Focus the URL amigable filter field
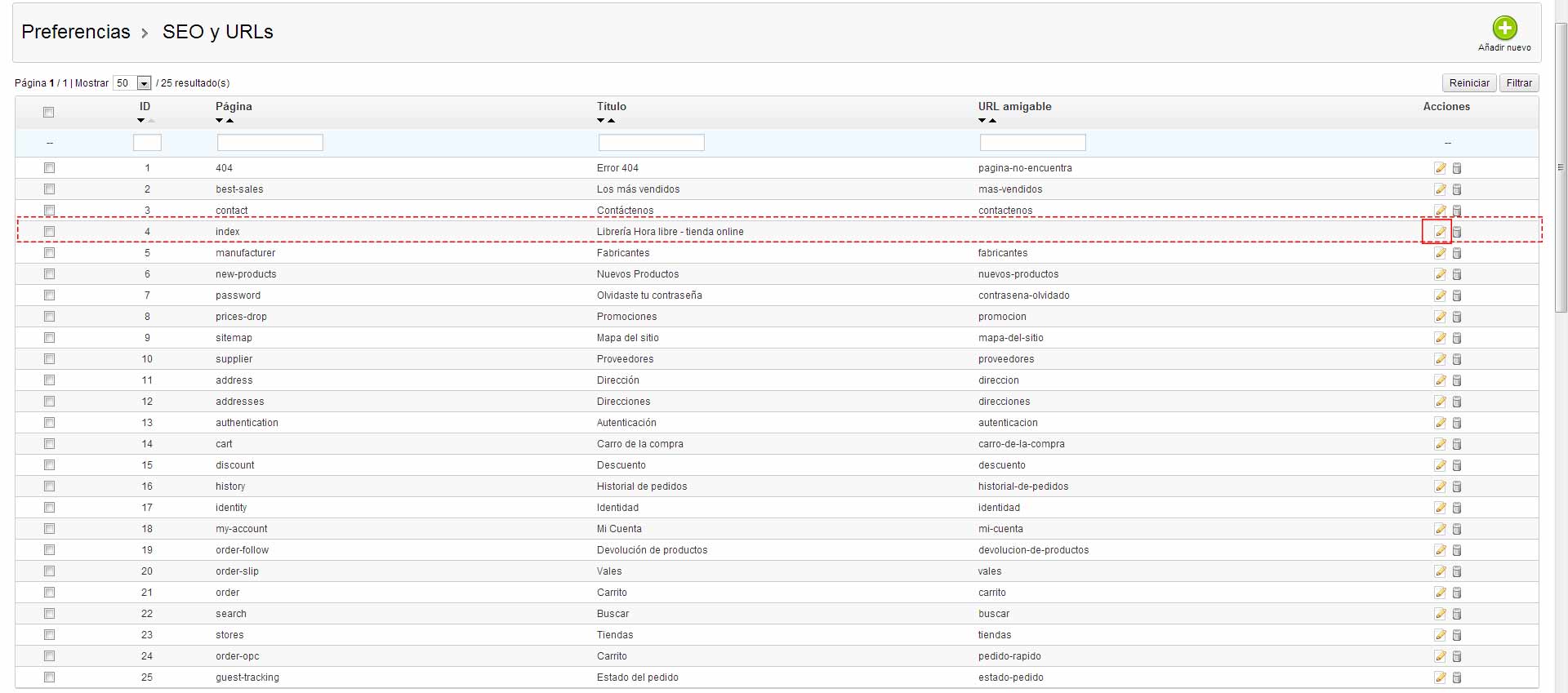Image resolution: width=1568 pixels, height=693 pixels. pyautogui.click(x=1033, y=143)
